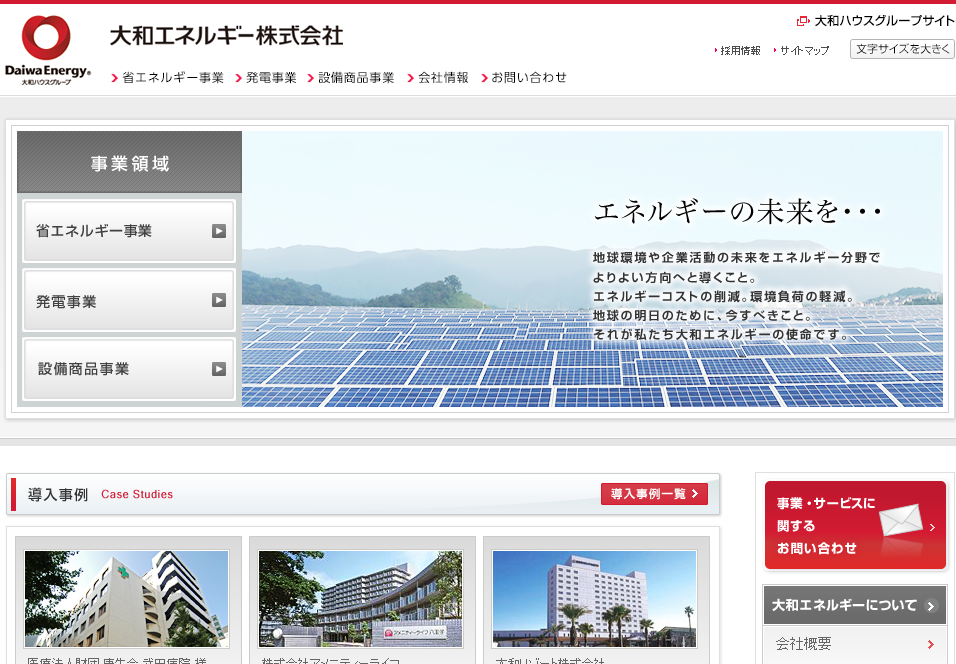956x664 pixels.
Task: Click envelope icon on inquiry banner
Action: 901,520
